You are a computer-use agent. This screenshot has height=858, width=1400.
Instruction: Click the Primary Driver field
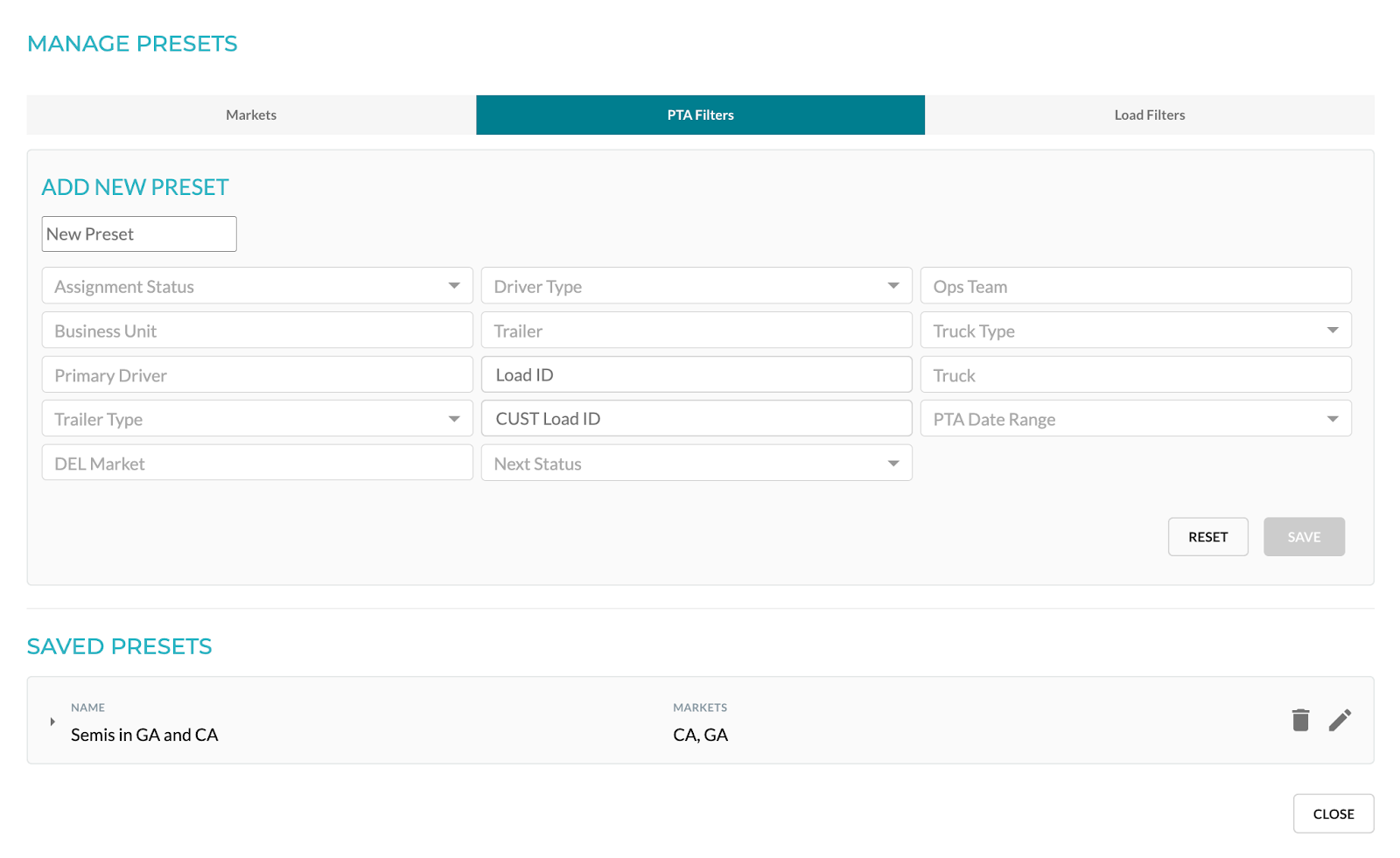(x=257, y=375)
